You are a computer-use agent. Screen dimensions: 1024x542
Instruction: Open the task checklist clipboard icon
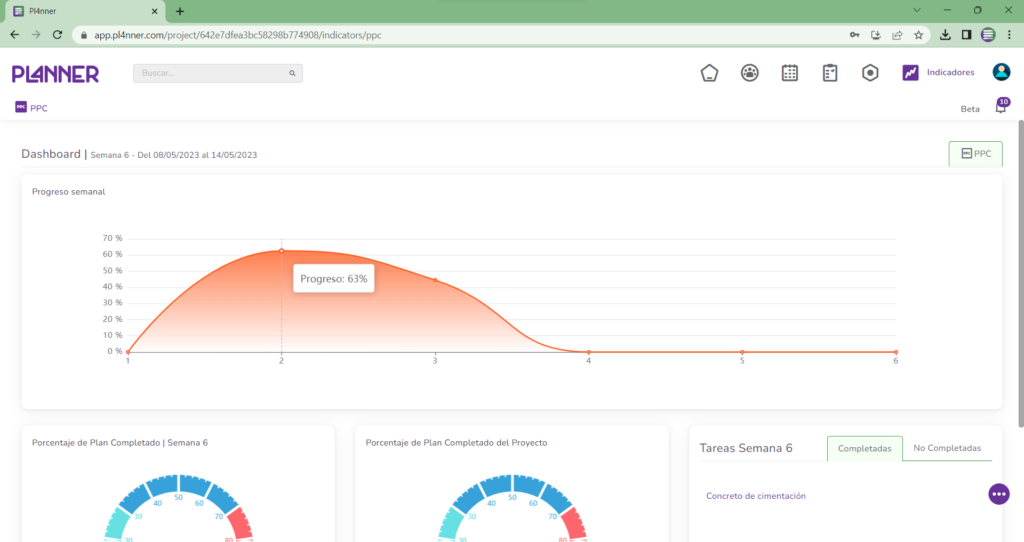(829, 73)
